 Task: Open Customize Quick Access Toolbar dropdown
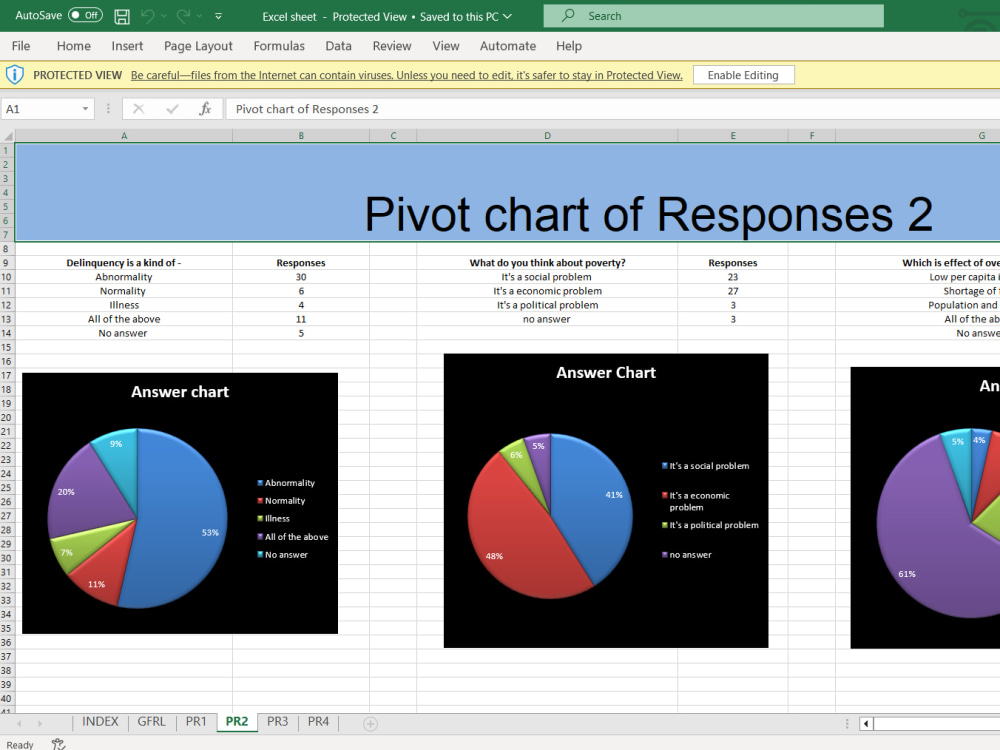[x=218, y=16]
